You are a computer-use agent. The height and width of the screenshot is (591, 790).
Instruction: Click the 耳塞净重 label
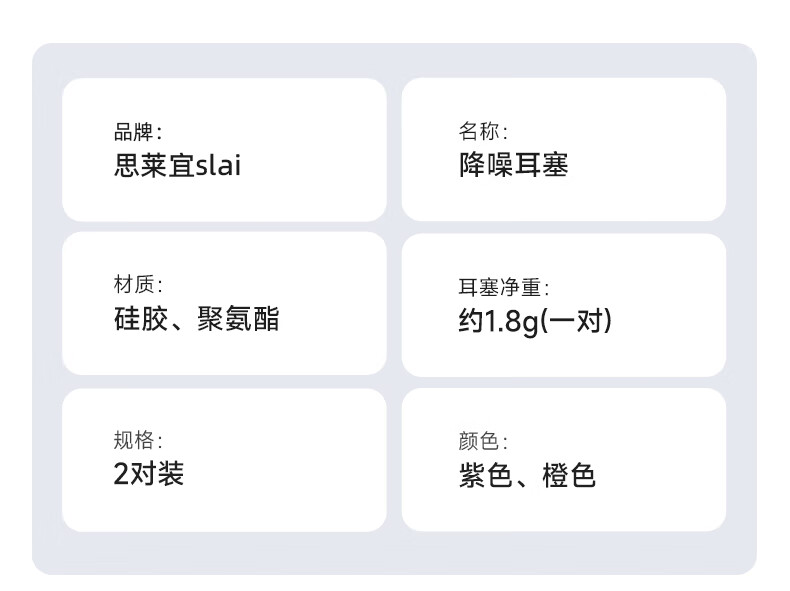pyautogui.click(x=503, y=288)
